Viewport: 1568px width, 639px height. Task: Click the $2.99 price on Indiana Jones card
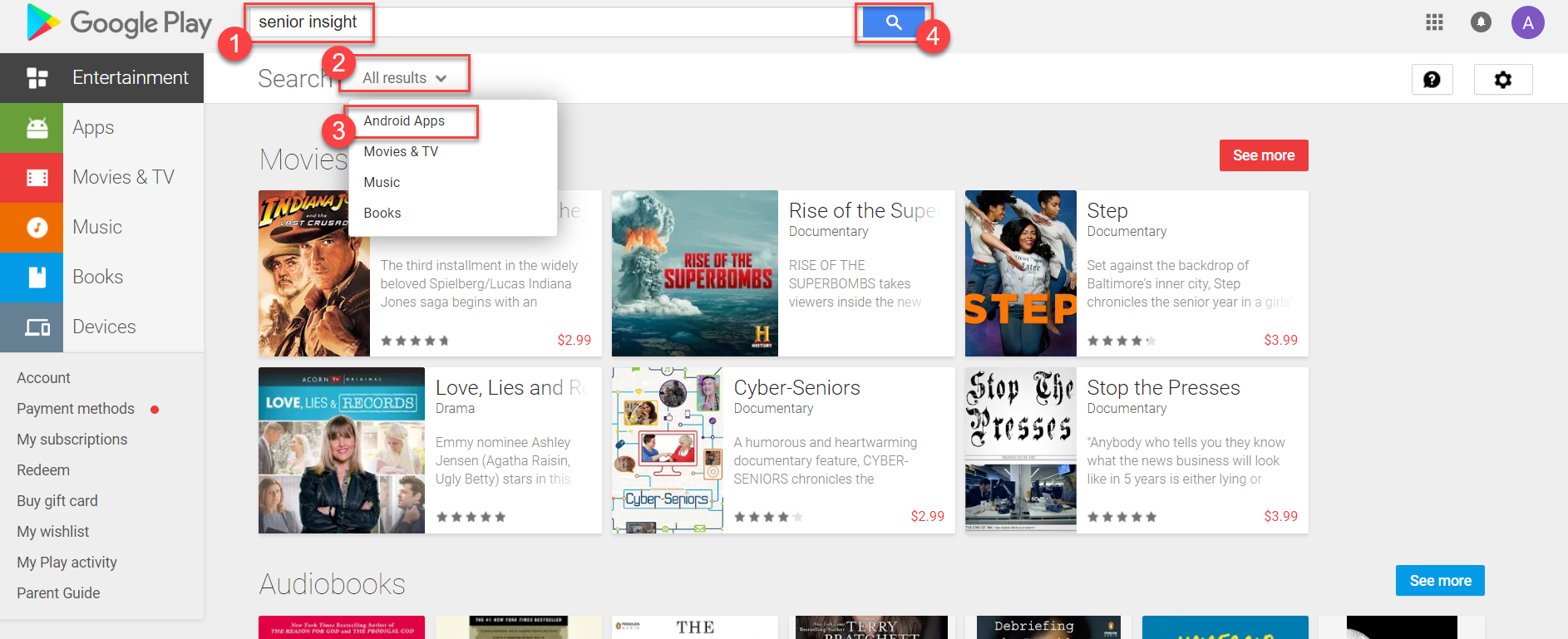[574, 340]
